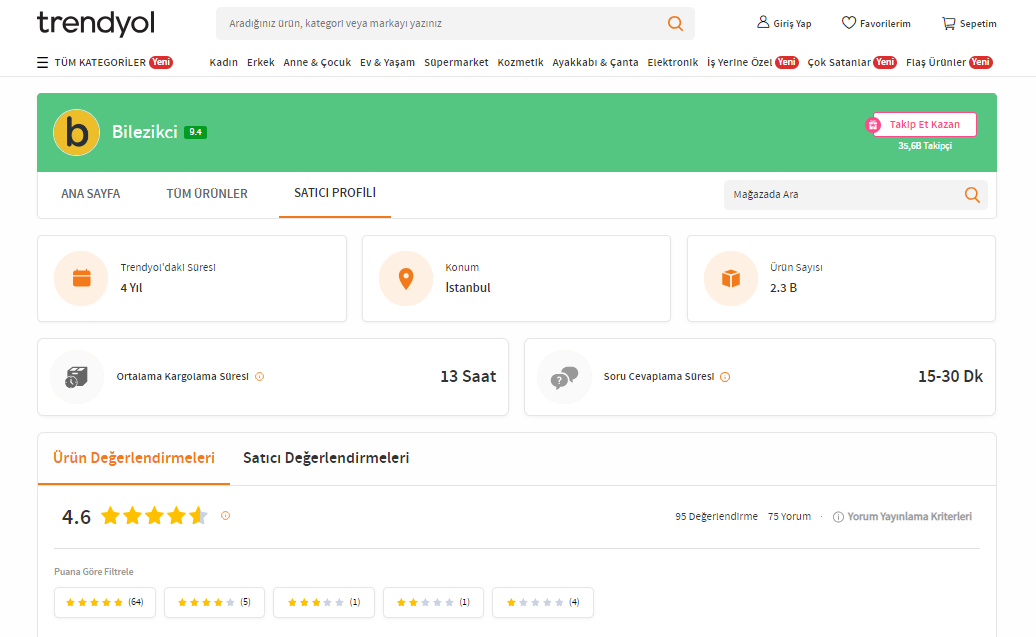1036x637 pixels.
Task: Click the 75 Yorum count
Action: click(x=789, y=517)
